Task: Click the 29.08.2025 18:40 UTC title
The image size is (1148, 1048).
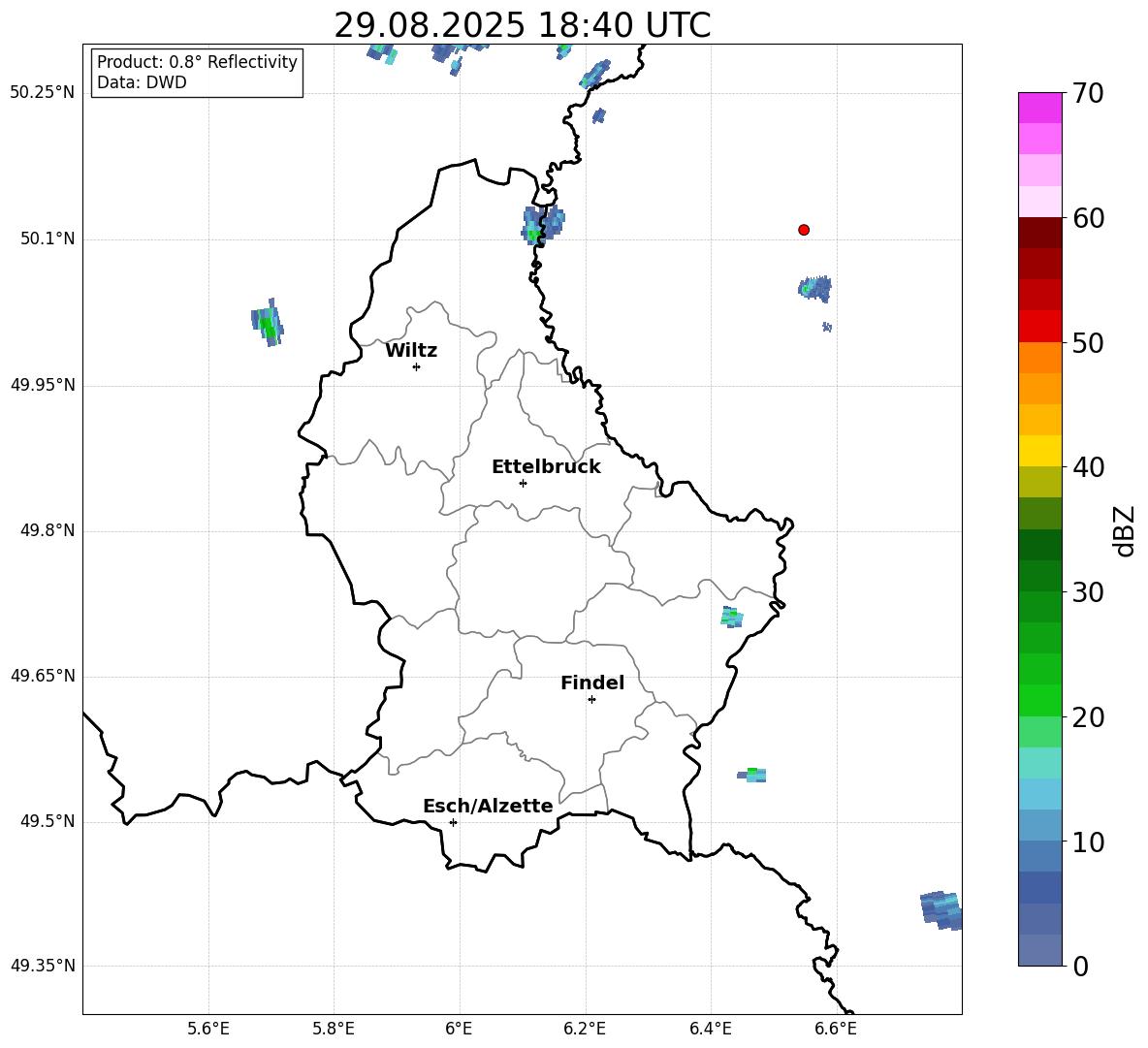Action: coord(522,25)
